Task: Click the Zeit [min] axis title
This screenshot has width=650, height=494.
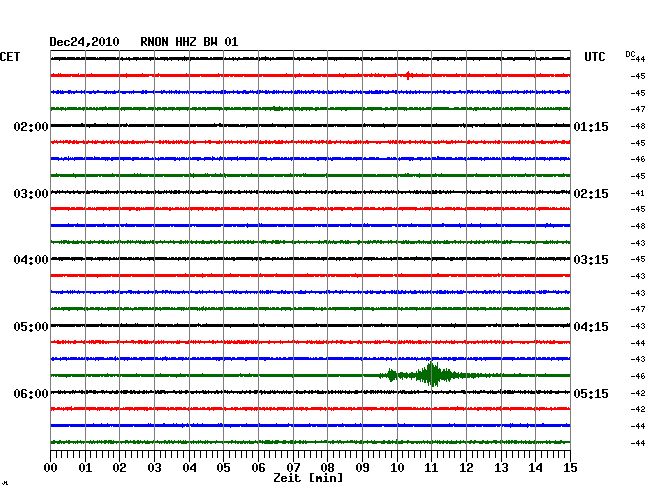Action: click(308, 478)
